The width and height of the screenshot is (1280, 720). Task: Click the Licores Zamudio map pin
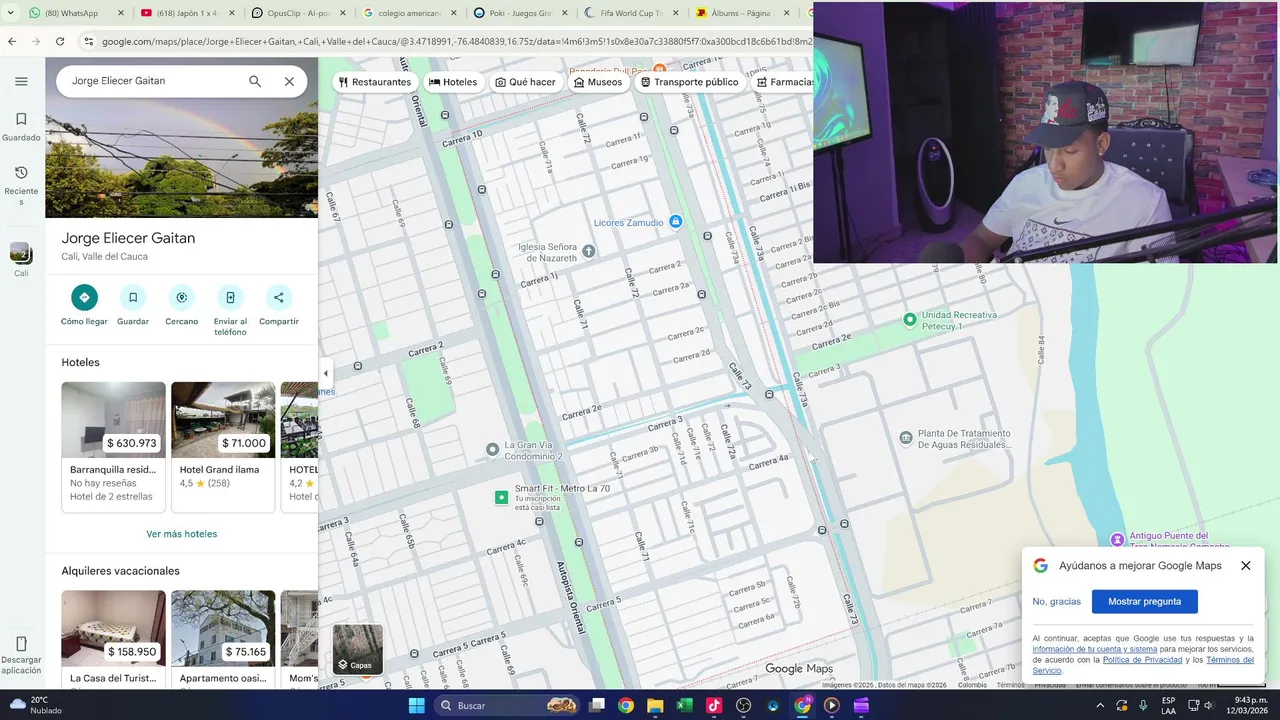(x=675, y=222)
